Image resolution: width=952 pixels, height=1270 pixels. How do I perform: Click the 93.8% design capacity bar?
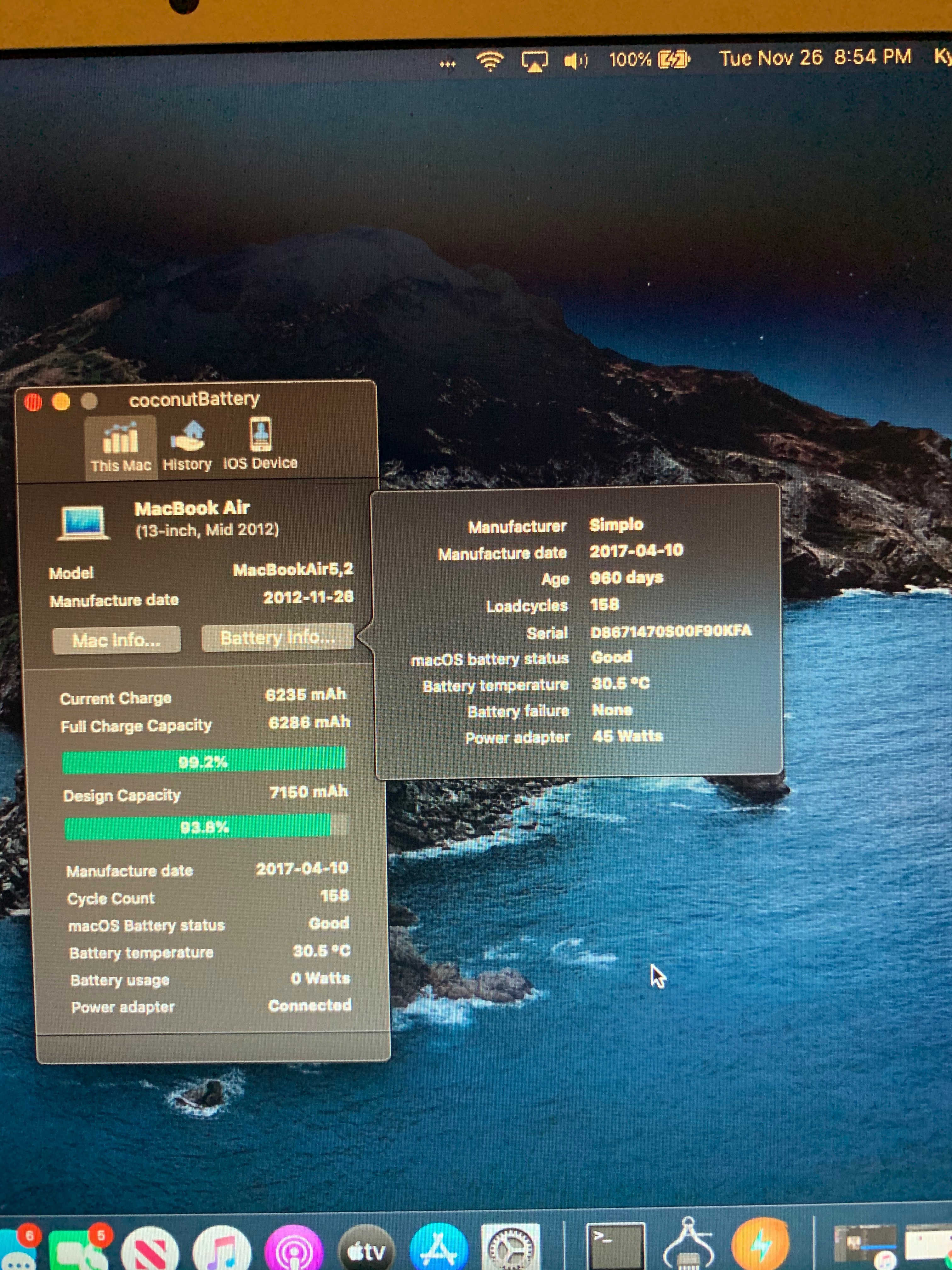tap(206, 827)
